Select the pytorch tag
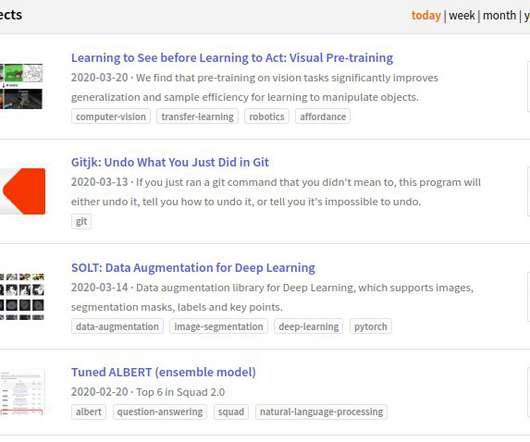The width and height of the screenshot is (530, 442). click(370, 327)
